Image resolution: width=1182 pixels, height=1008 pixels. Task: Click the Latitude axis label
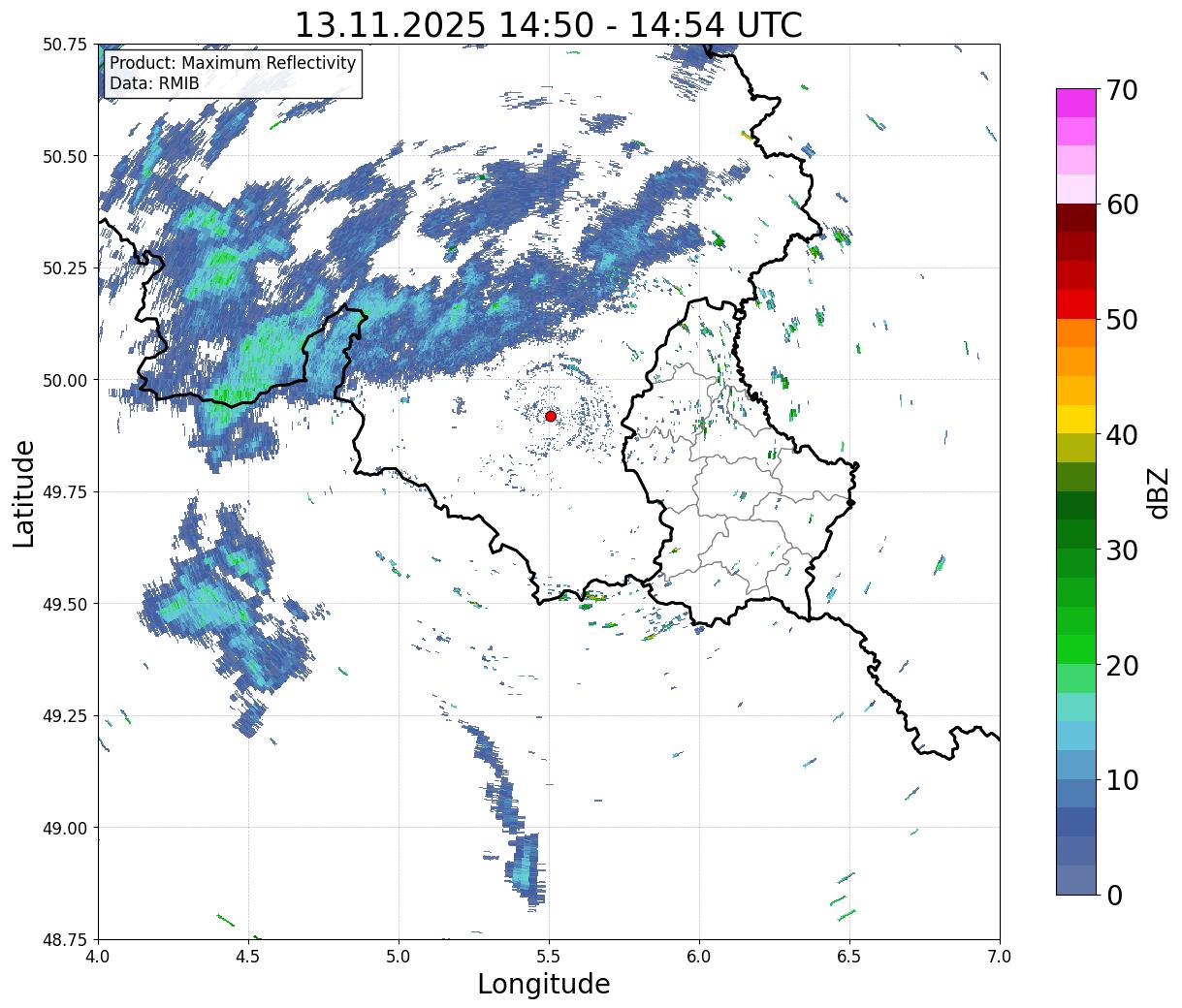[24, 492]
